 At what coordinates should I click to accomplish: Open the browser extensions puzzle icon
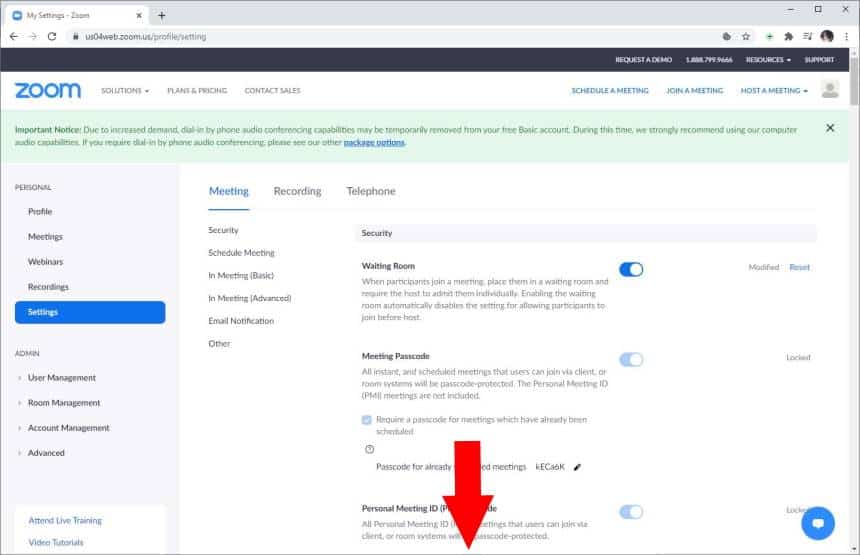[788, 37]
